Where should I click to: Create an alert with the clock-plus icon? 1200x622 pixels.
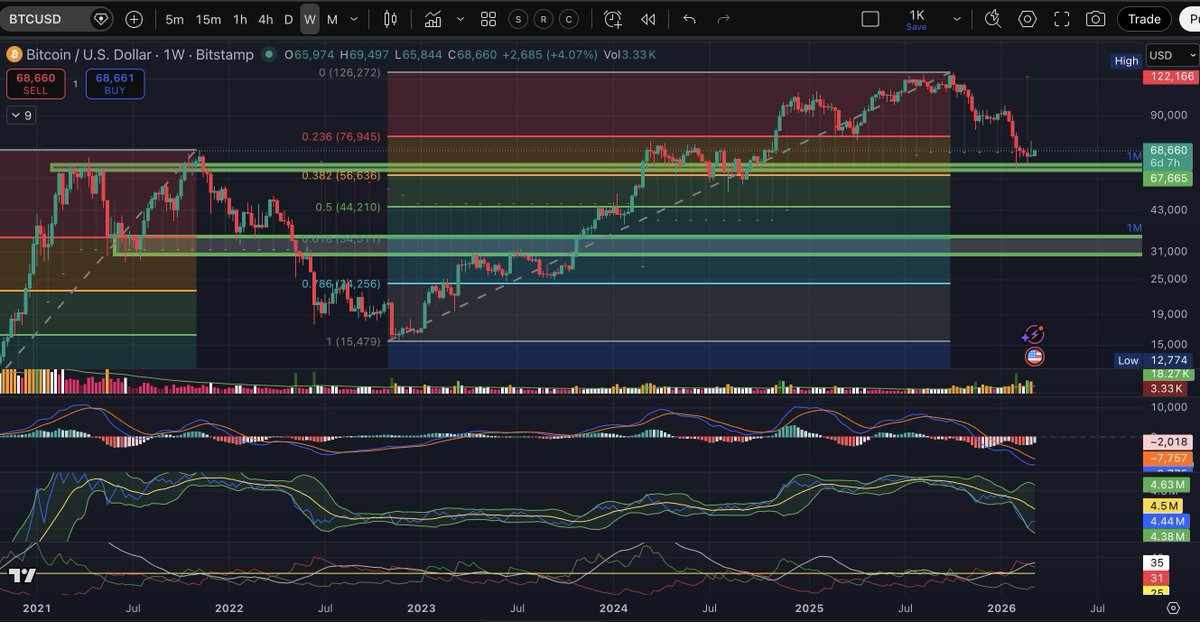click(613, 19)
